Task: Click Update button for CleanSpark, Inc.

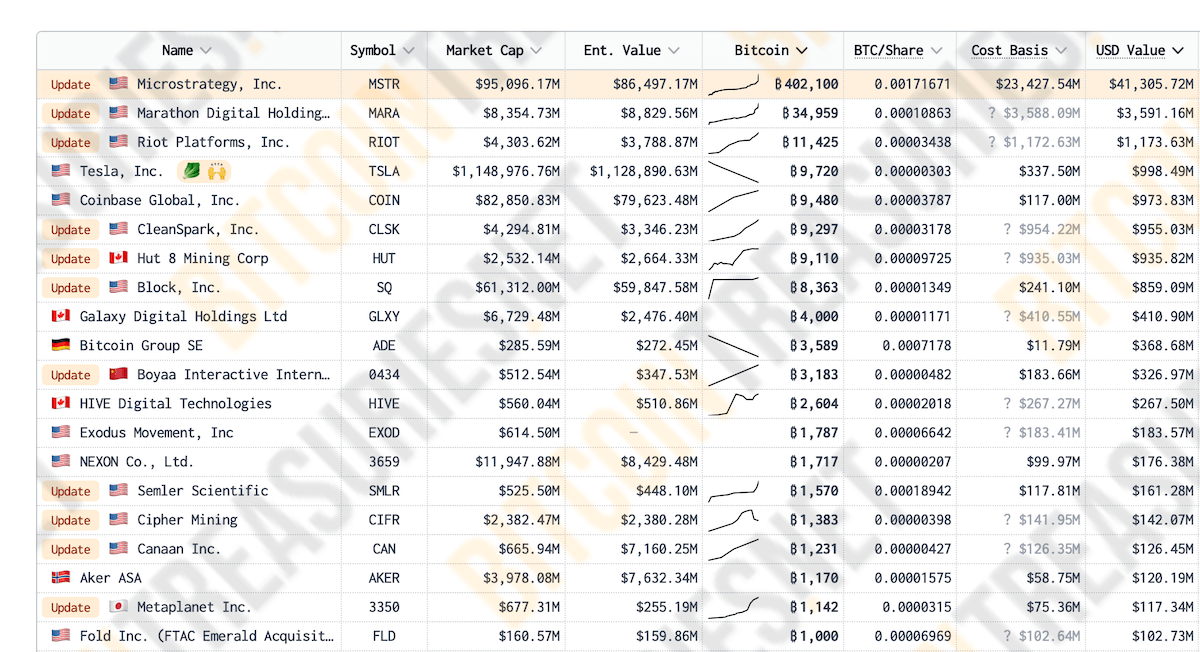Action: 71,230
